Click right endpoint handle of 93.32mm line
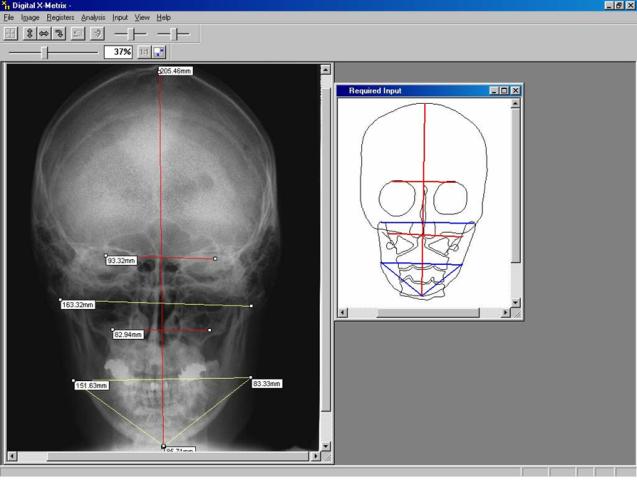637x480 pixels. click(215, 258)
